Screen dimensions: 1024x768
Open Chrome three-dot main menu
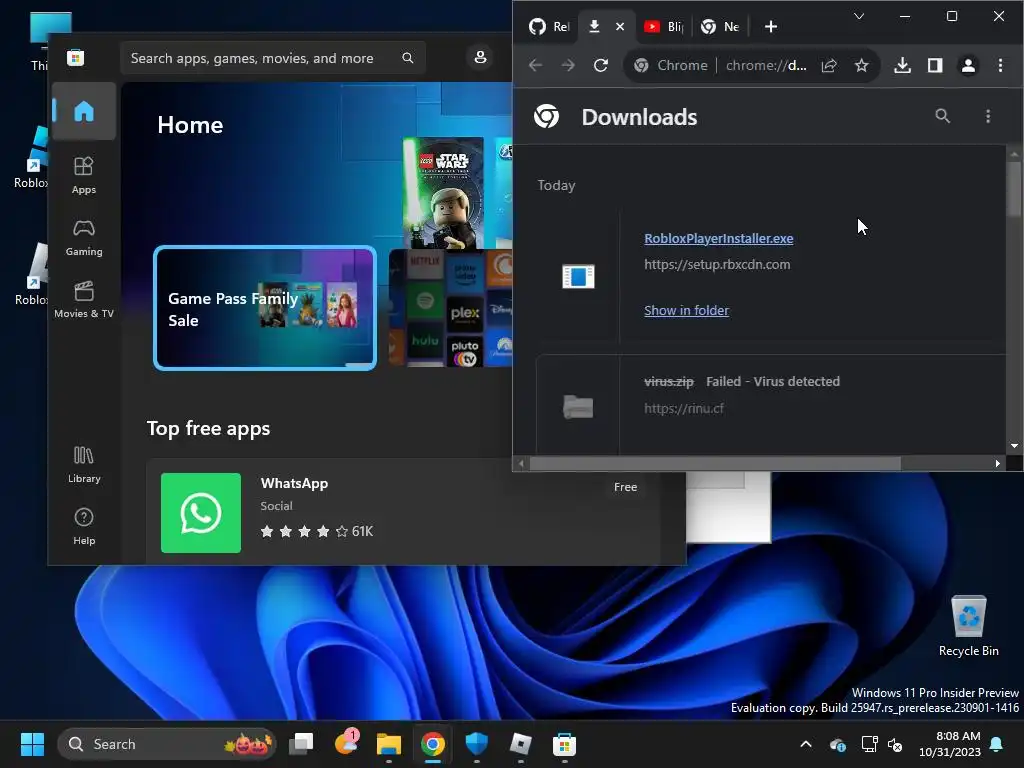pos(1000,65)
